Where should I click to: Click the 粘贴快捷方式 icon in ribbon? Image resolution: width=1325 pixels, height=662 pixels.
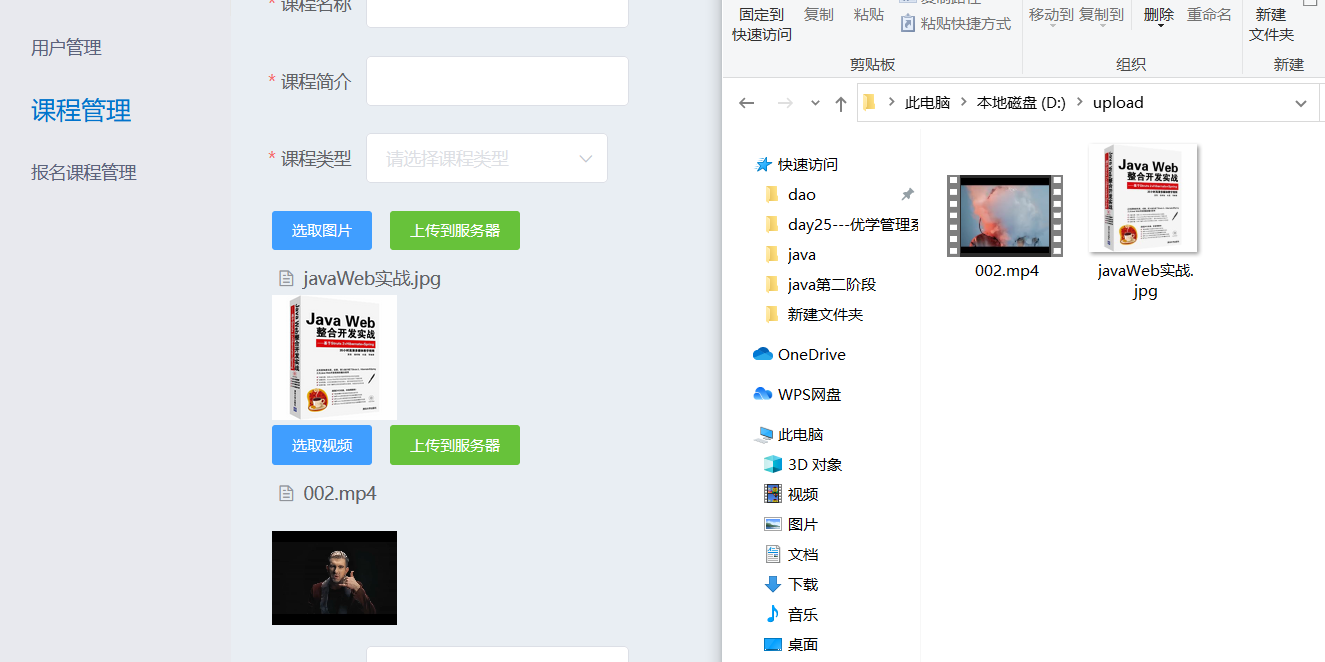coord(908,23)
